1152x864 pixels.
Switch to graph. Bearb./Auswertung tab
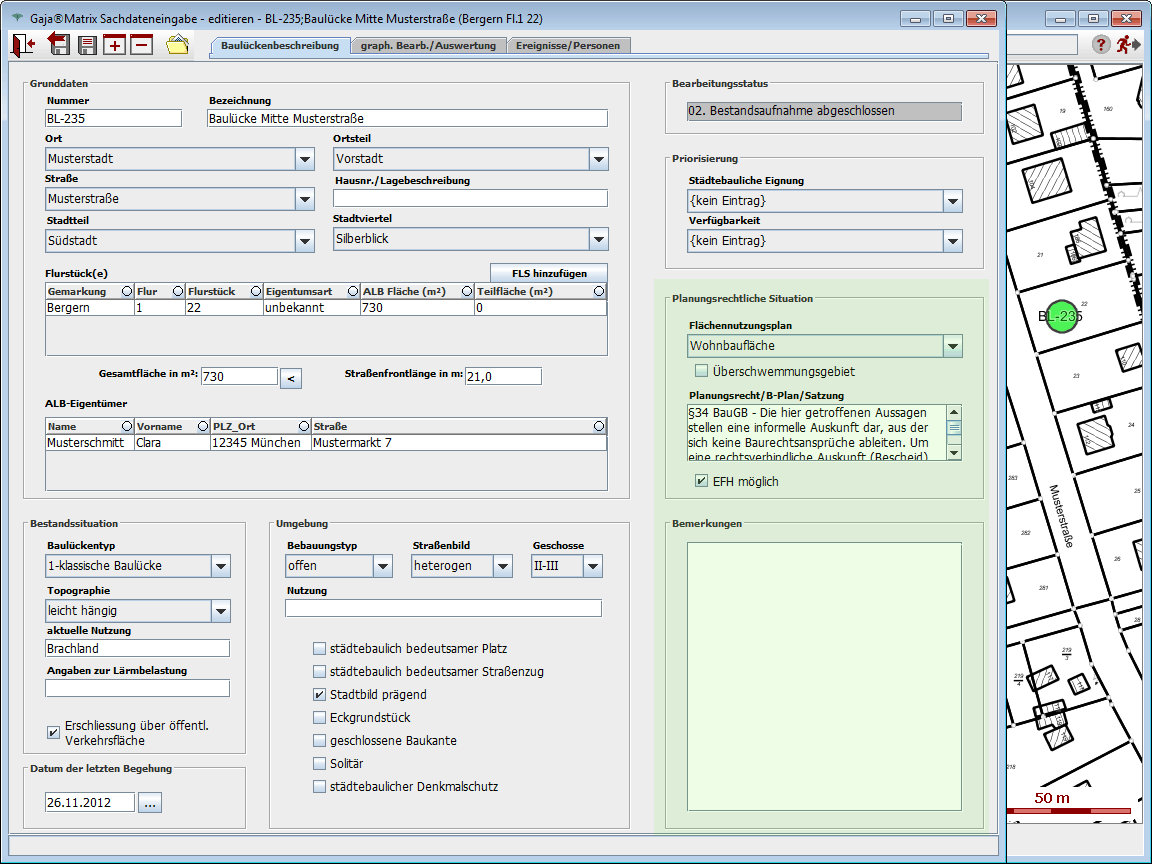coord(429,45)
